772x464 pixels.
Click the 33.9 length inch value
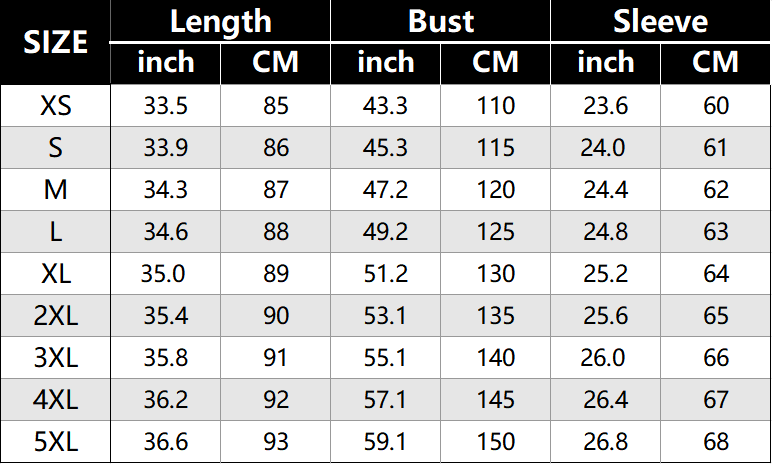(x=166, y=148)
